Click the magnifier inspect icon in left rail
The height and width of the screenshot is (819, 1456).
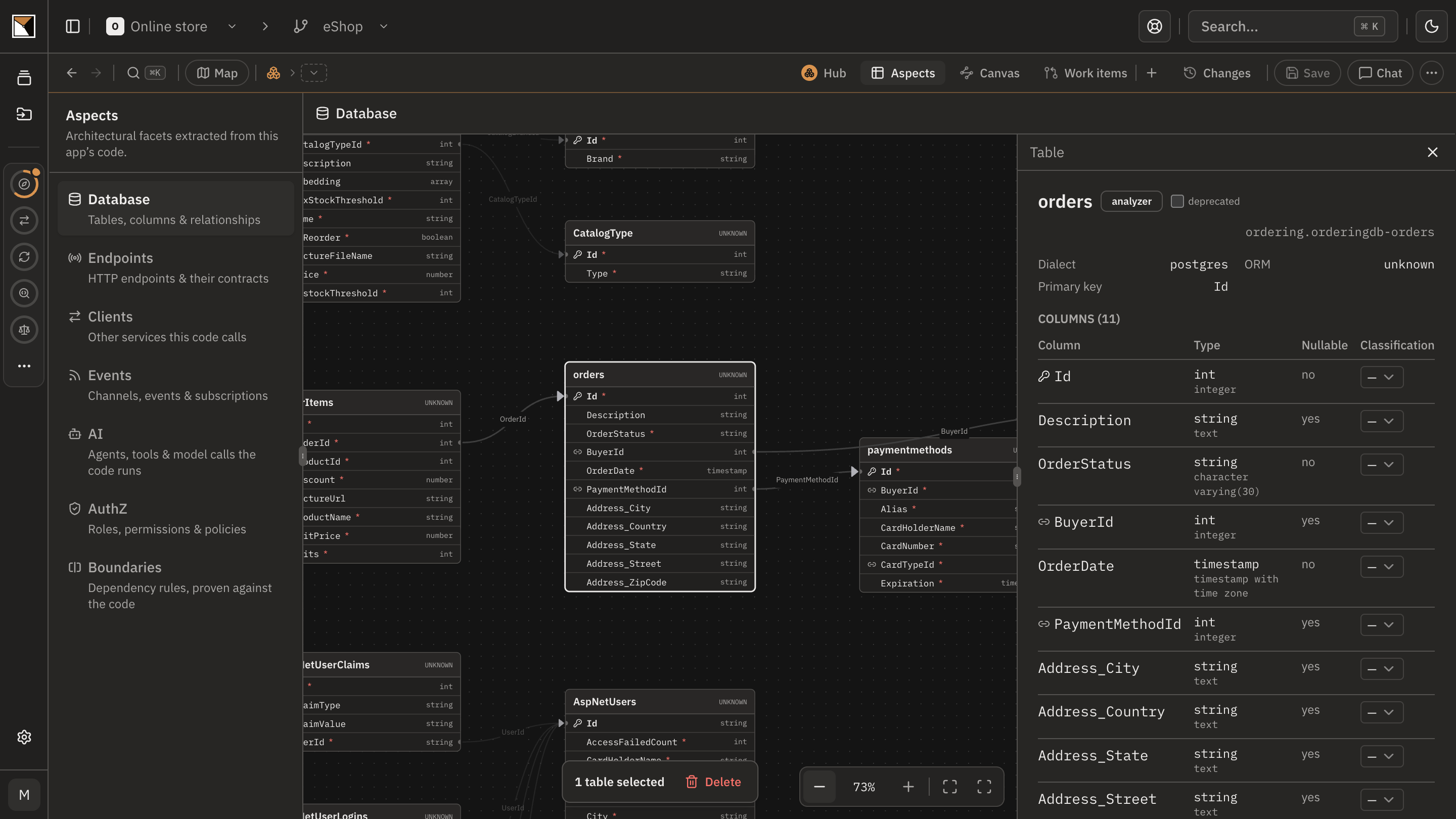click(24, 293)
